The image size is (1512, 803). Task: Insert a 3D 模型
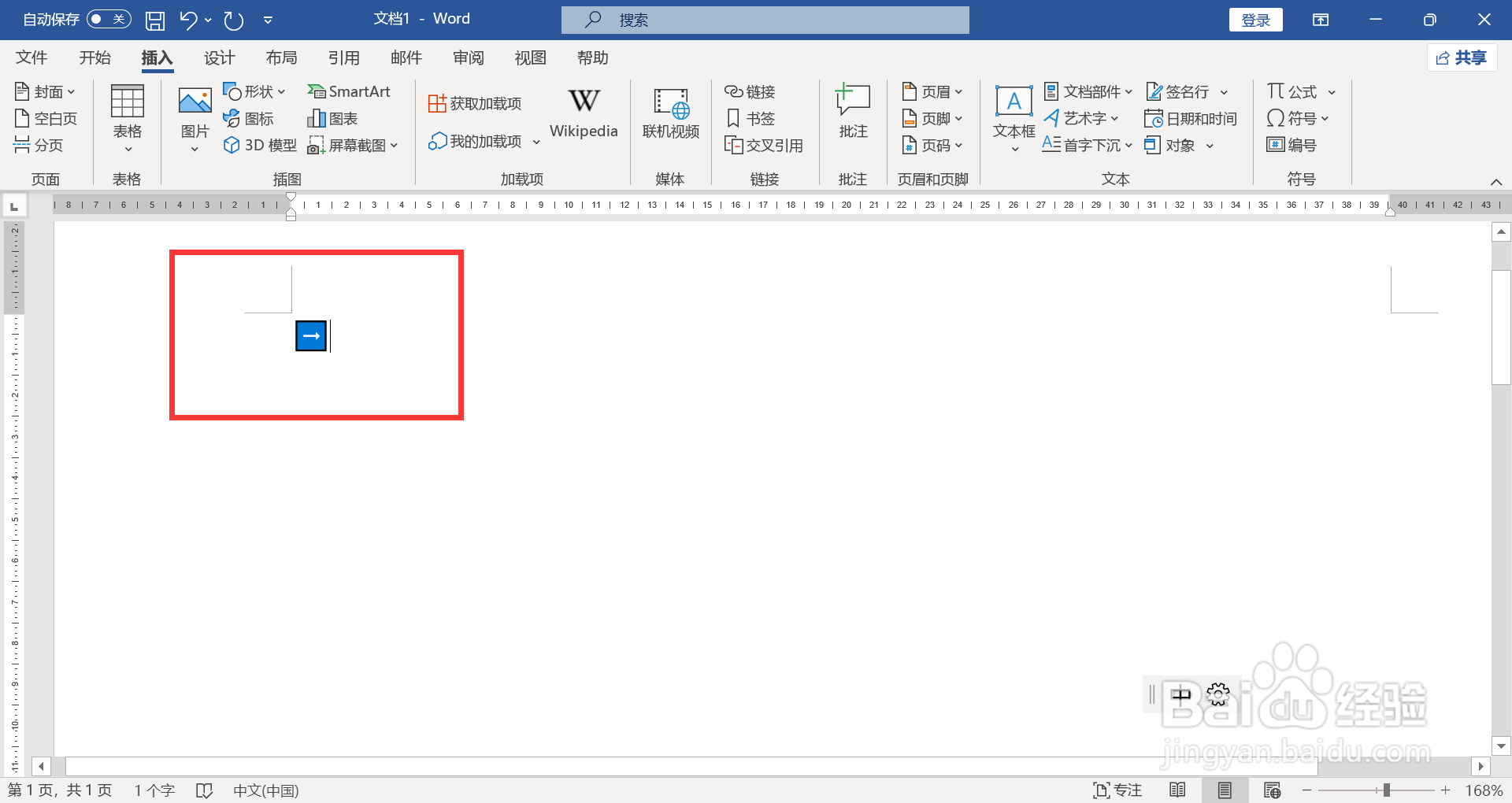tap(260, 145)
